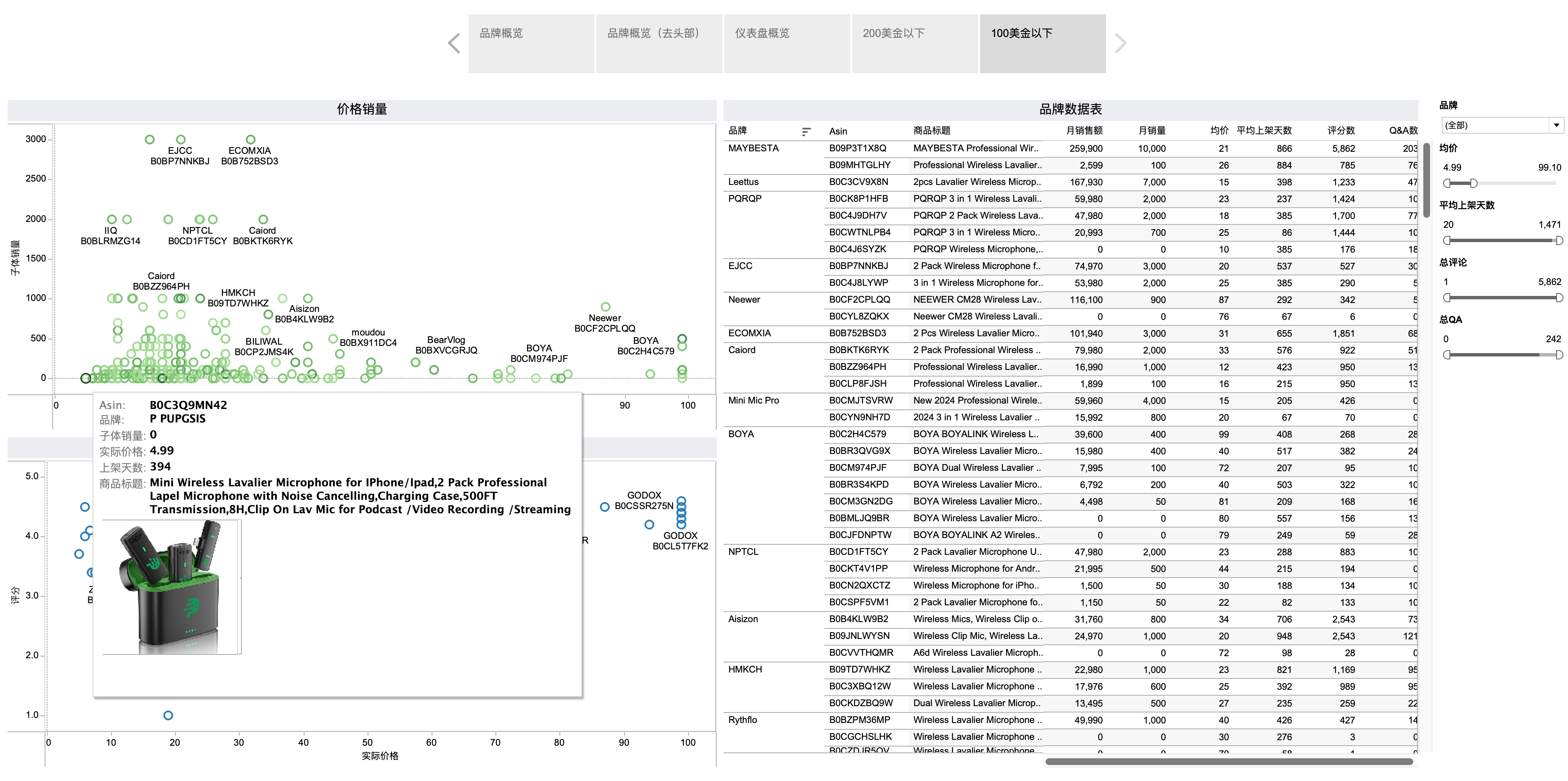Click the 商品标题 column header
The height and width of the screenshot is (781, 1568).
(x=932, y=132)
